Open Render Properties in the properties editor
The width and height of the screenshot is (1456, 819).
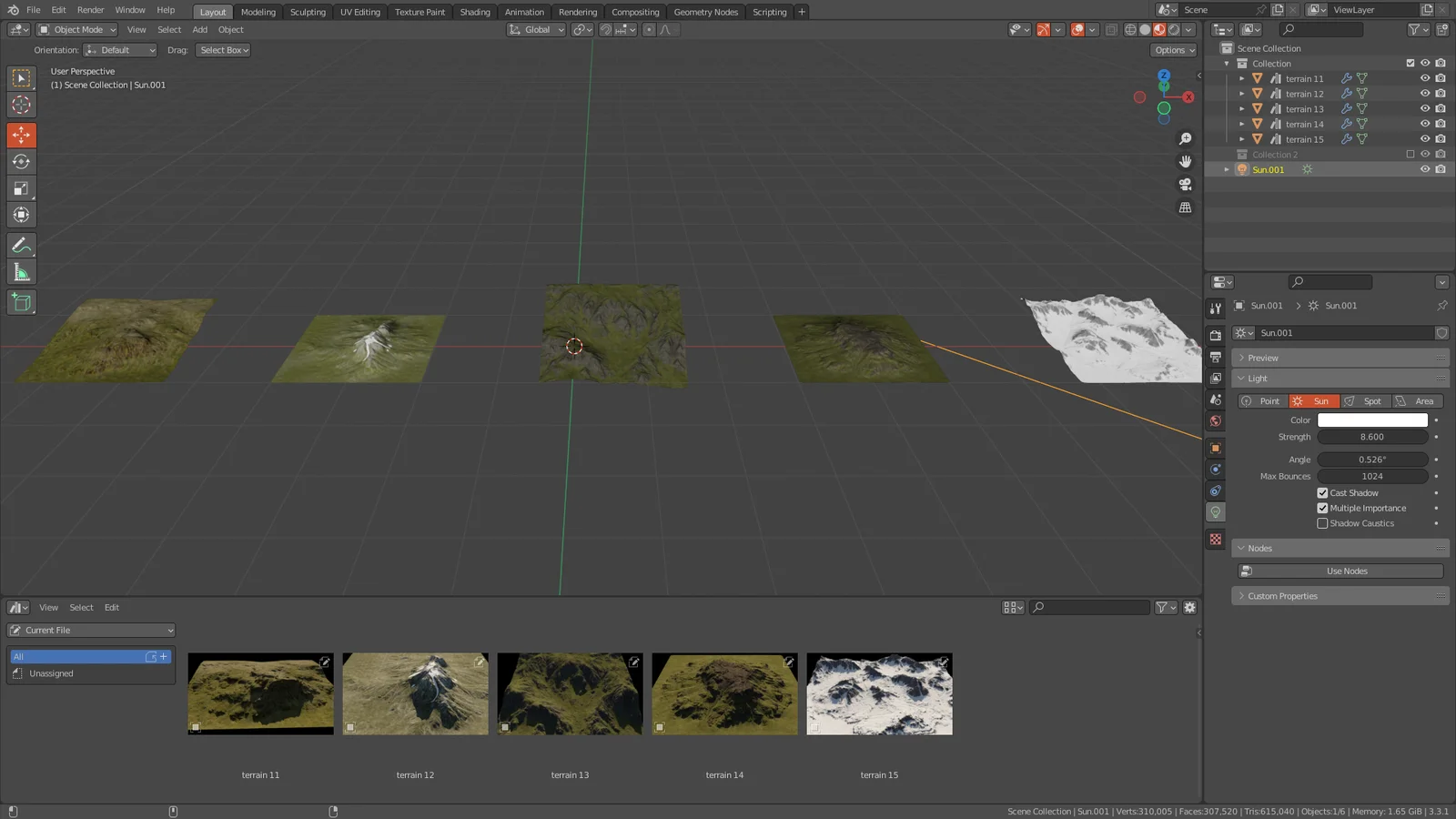(x=1215, y=334)
